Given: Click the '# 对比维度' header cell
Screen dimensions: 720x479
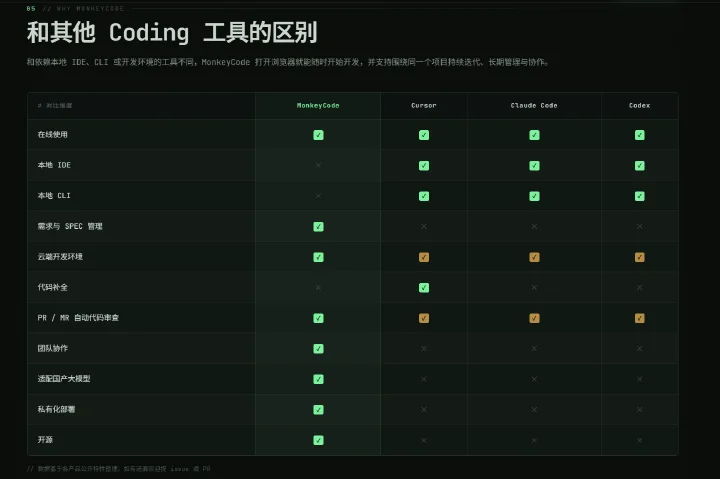Looking at the screenshot, I should coord(55,106).
